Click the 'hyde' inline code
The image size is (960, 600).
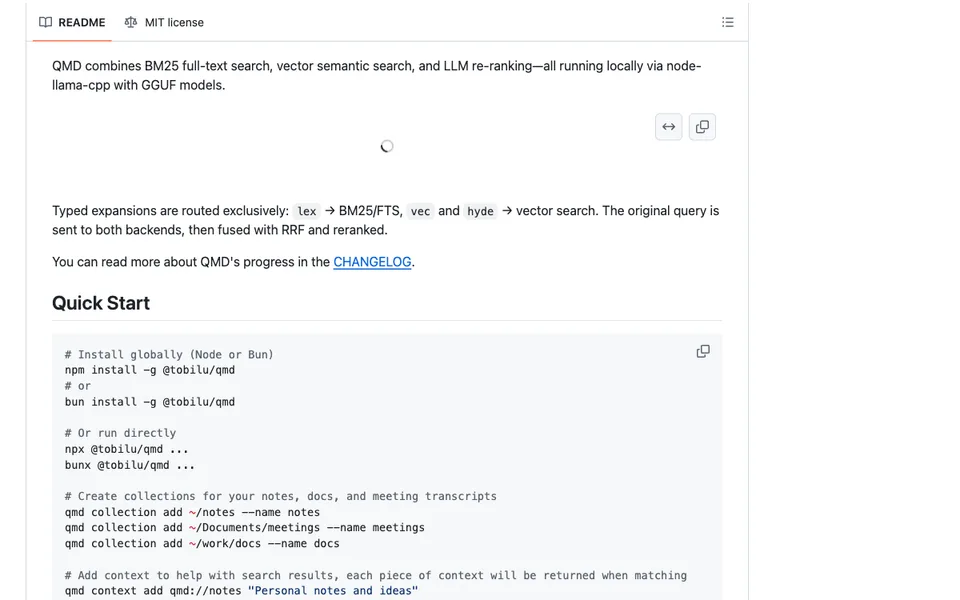pyautogui.click(x=480, y=211)
